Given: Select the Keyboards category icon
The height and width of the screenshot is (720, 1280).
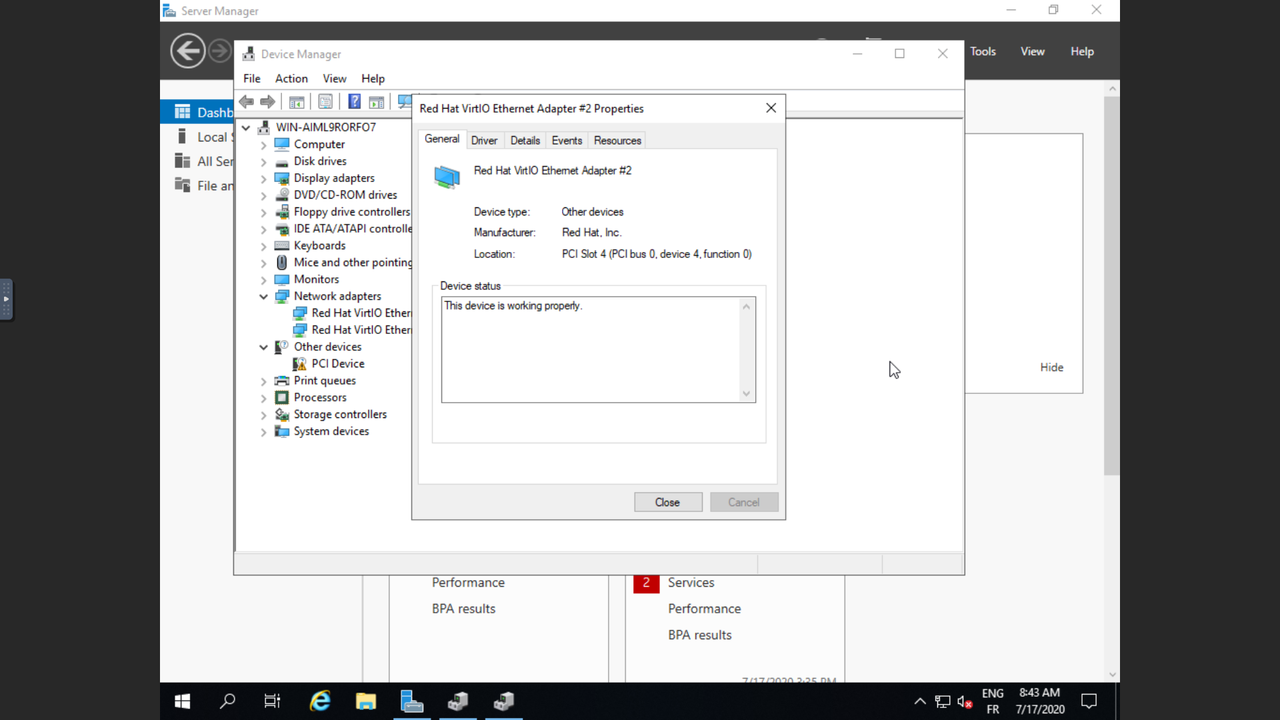Looking at the screenshot, I should pyautogui.click(x=282, y=246).
